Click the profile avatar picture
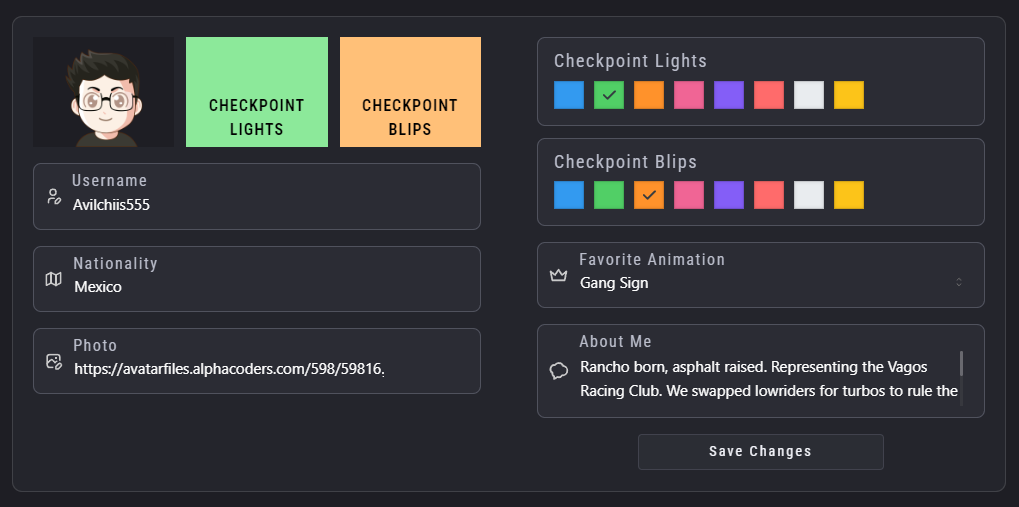 104,92
